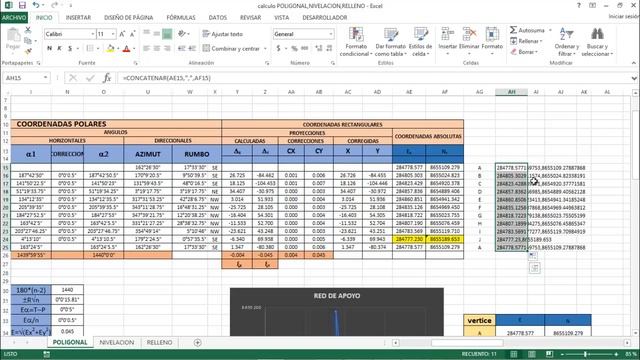
Task: Click the Borrar clear button
Action: pyautogui.click(x=524, y=52)
